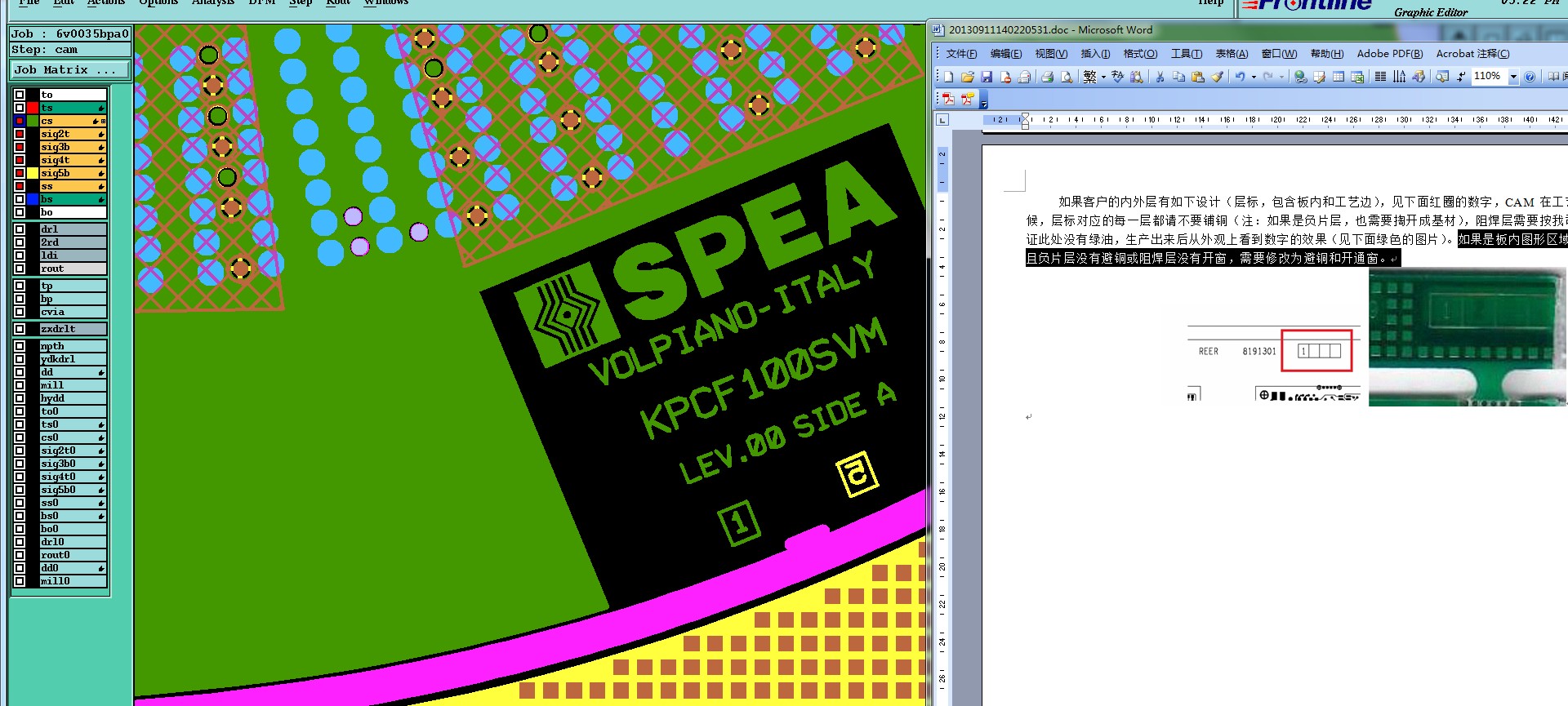Click the 繁 Chinese conversion icon
Viewport: 1568px width, 706px height.
click(x=1089, y=77)
